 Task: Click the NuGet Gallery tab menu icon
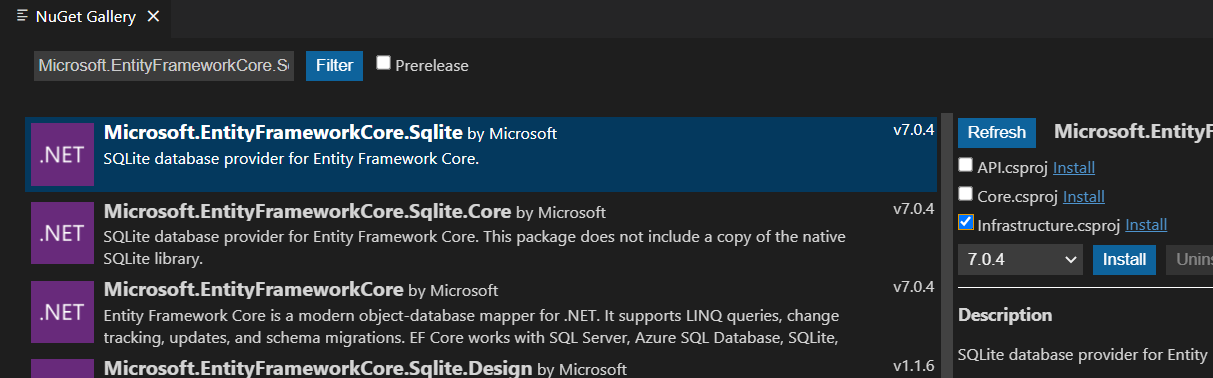pyautogui.click(x=22, y=16)
